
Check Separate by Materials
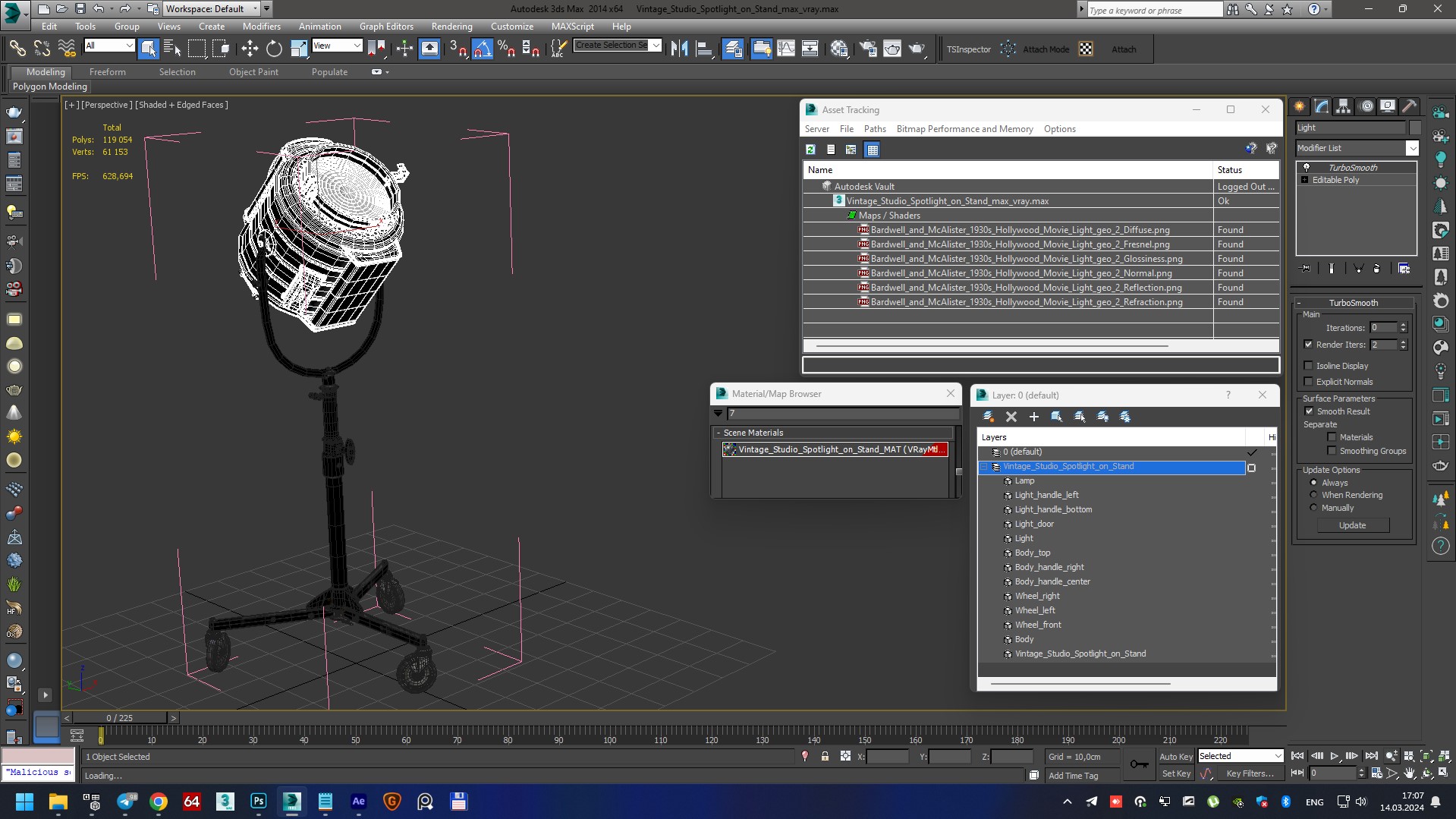1332,437
